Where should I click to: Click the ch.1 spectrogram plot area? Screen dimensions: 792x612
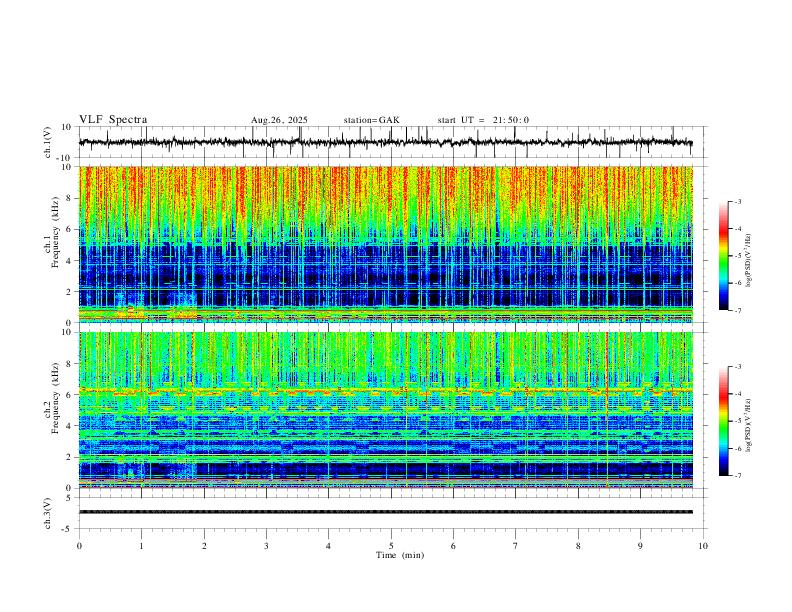coord(385,244)
